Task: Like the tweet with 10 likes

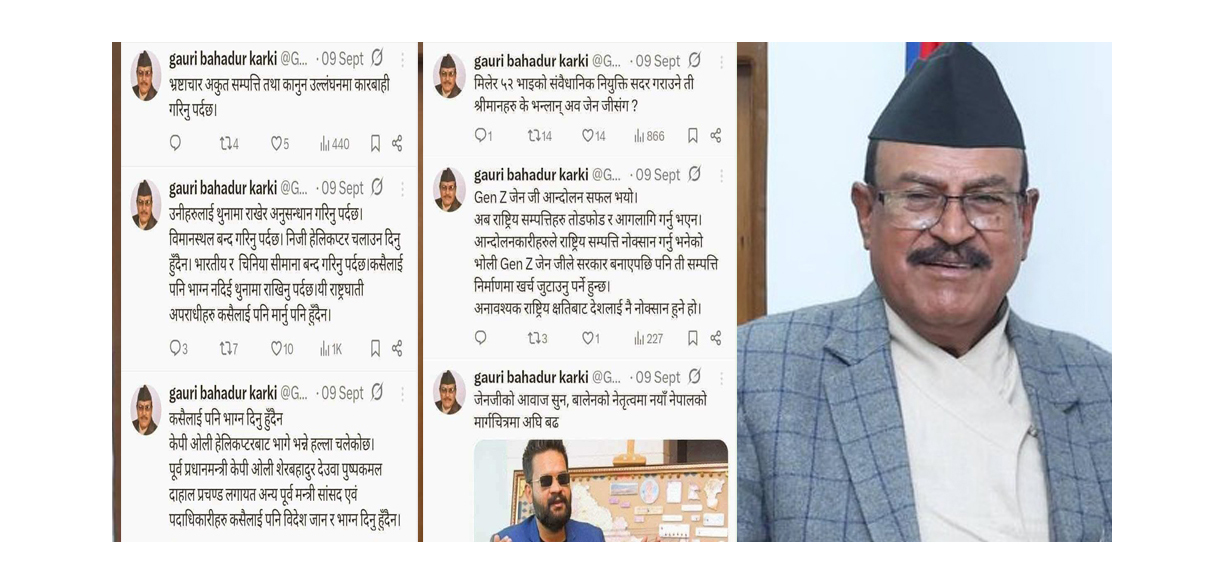Action: [x=282, y=348]
